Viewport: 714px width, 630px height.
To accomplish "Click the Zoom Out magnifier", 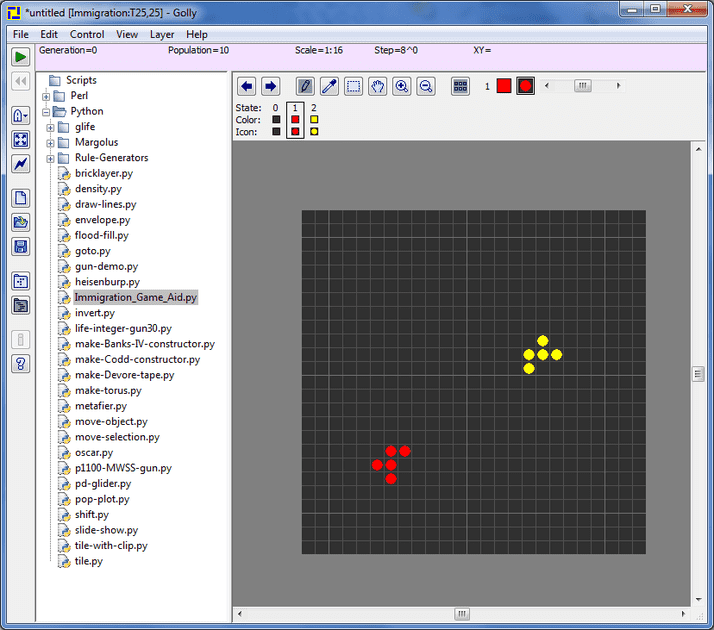I will coord(426,86).
